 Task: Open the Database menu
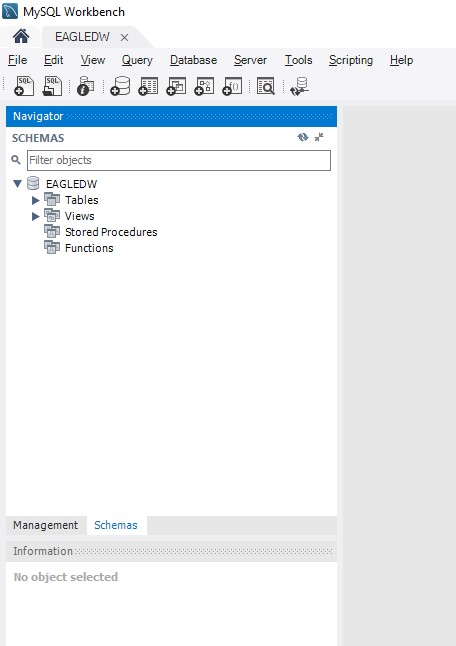tap(194, 60)
